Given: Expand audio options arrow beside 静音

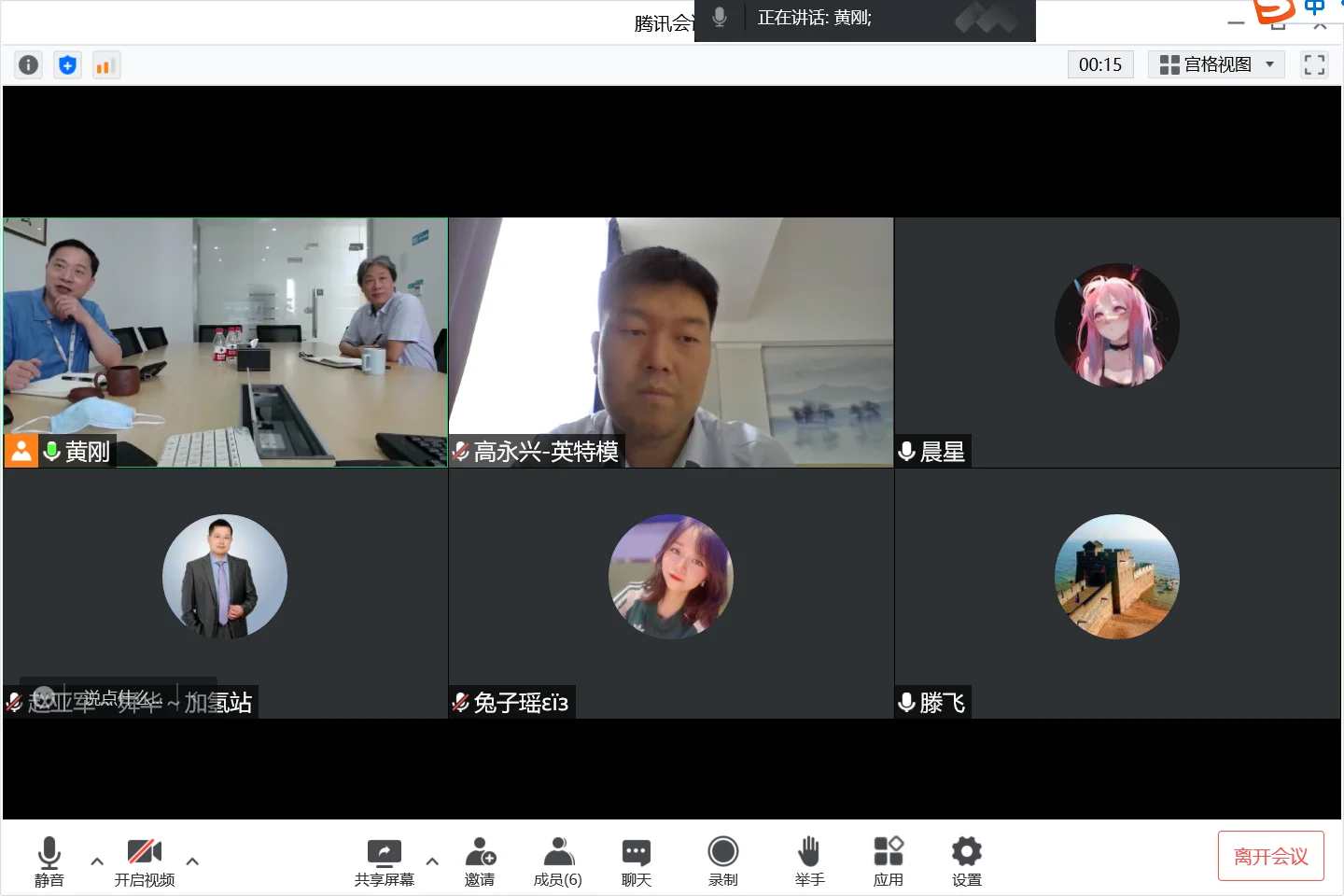Looking at the screenshot, I should coord(97,861).
